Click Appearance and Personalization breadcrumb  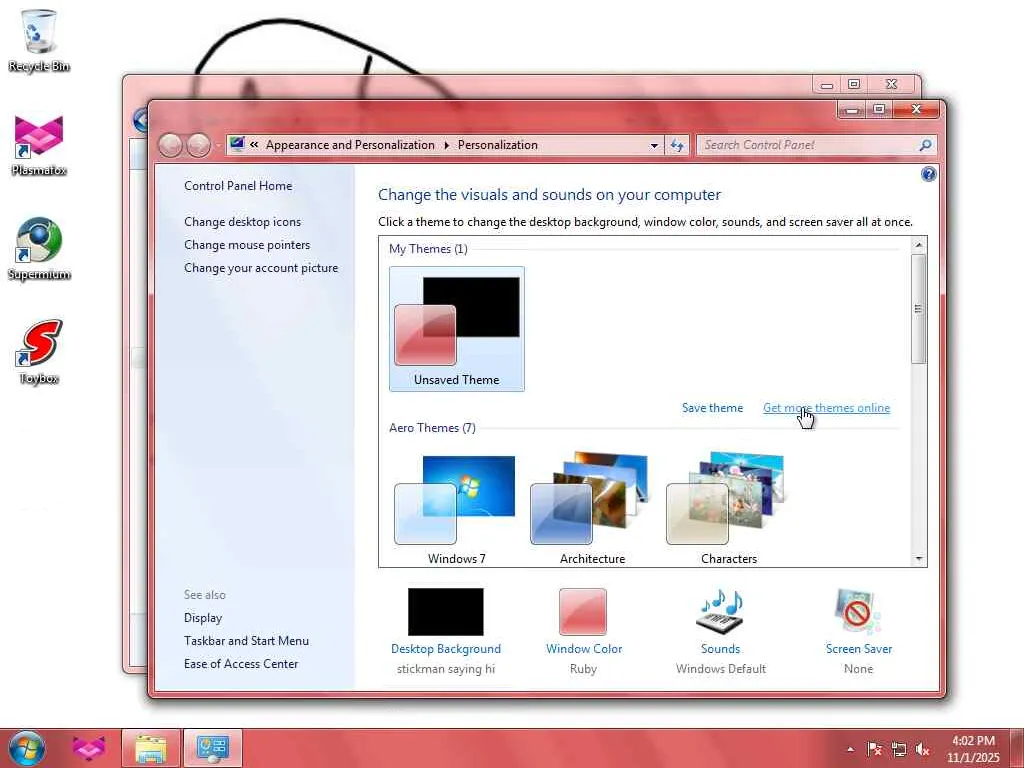350,145
